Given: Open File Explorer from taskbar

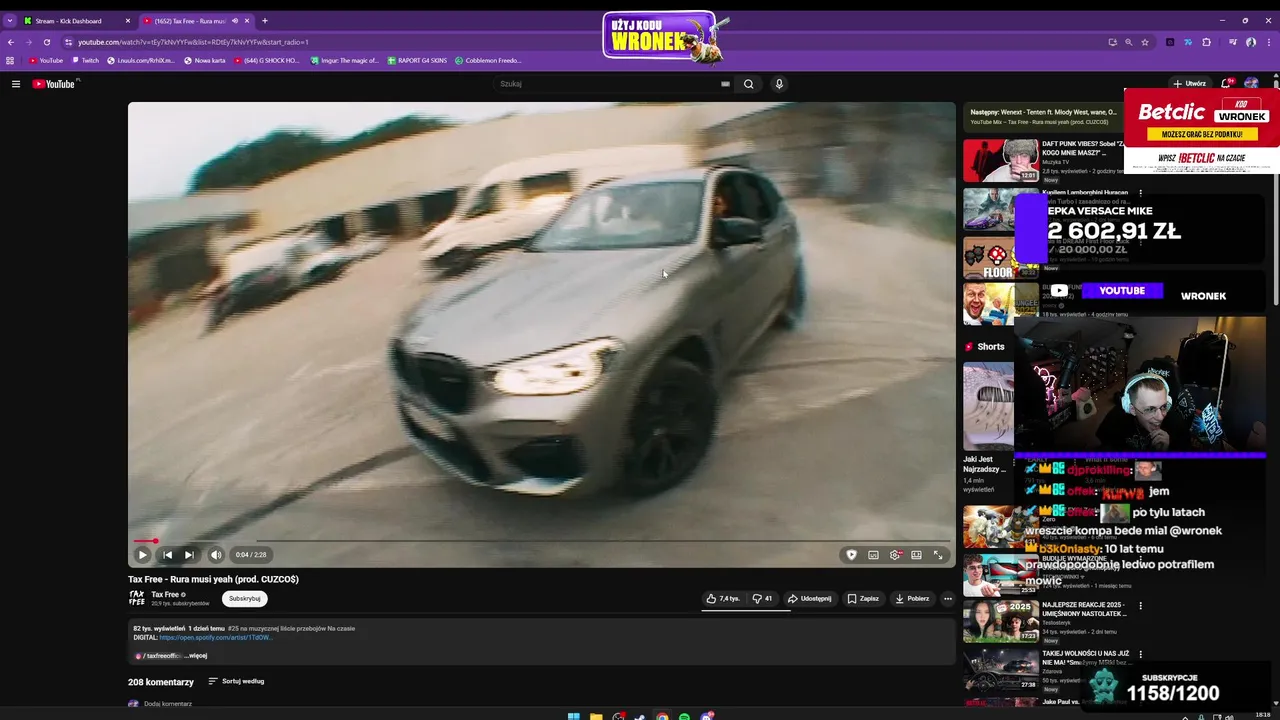Looking at the screenshot, I should point(596,716).
